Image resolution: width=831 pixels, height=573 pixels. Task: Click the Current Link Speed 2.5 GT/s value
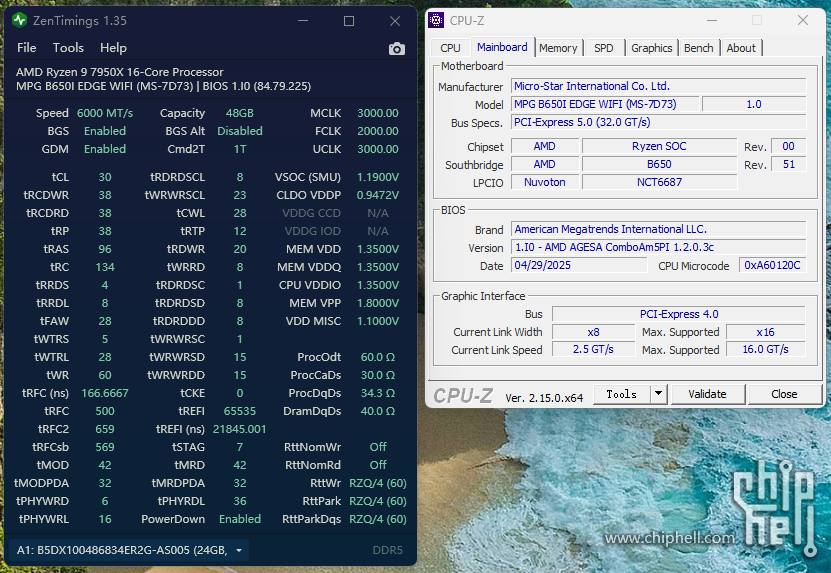point(594,350)
